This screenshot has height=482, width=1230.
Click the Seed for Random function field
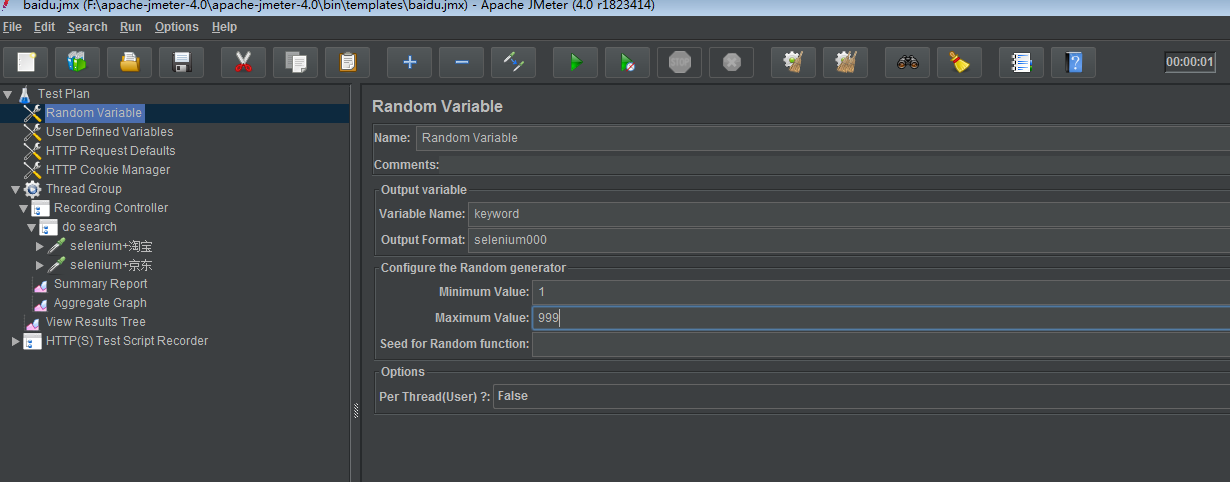tap(880, 344)
